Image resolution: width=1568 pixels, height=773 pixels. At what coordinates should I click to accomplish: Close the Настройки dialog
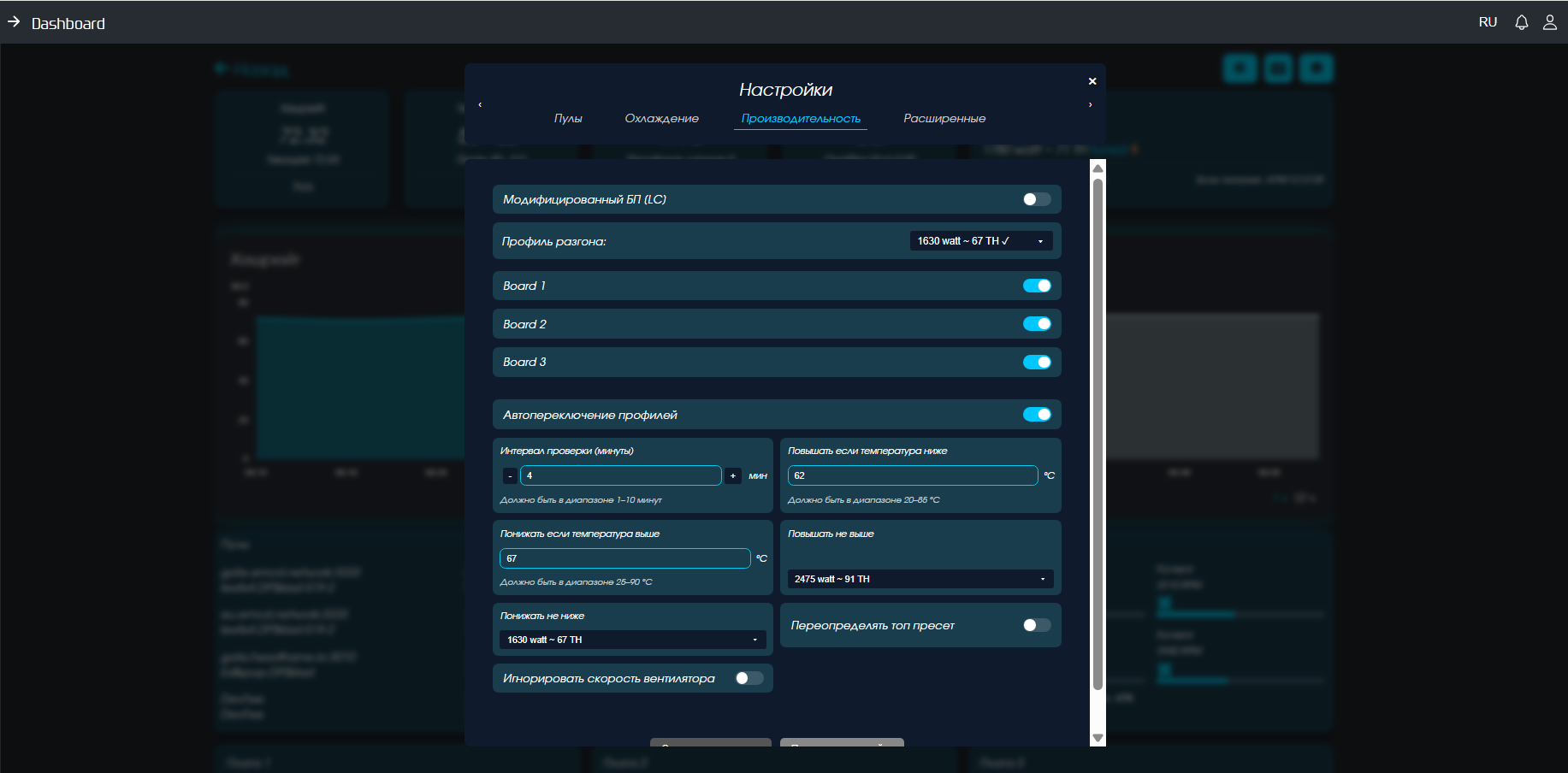click(1092, 81)
